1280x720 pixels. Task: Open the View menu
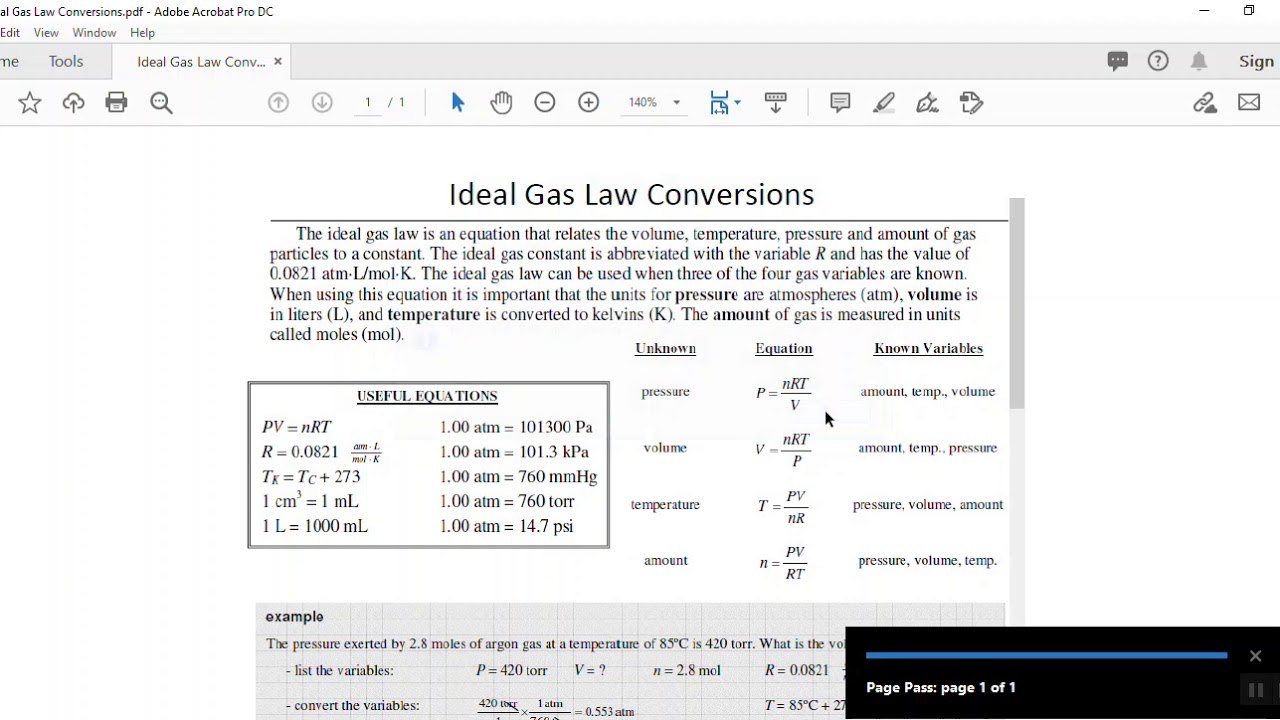46,33
